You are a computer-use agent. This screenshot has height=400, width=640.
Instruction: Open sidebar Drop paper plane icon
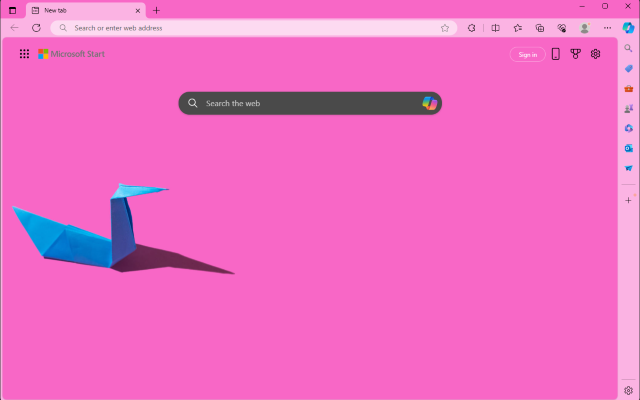point(629,168)
